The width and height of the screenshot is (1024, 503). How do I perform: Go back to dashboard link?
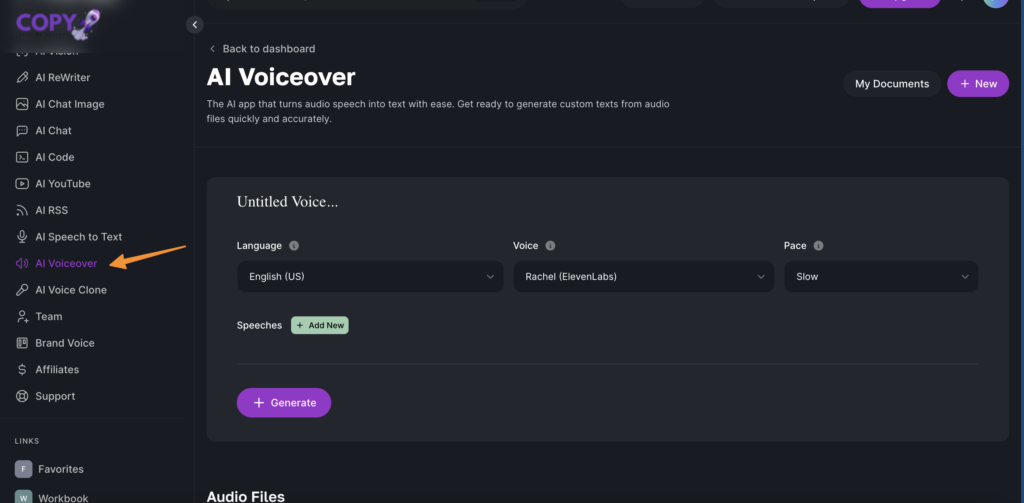pyautogui.click(x=268, y=49)
